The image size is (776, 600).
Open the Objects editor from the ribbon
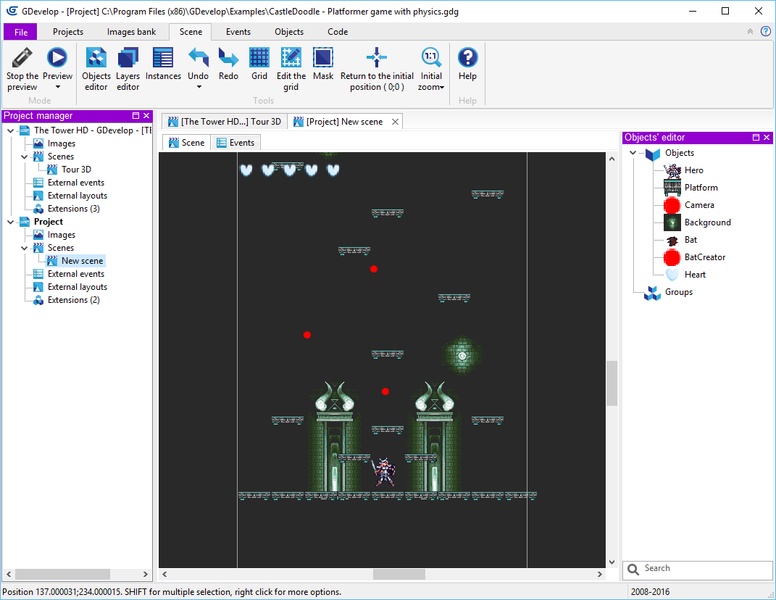coord(96,58)
